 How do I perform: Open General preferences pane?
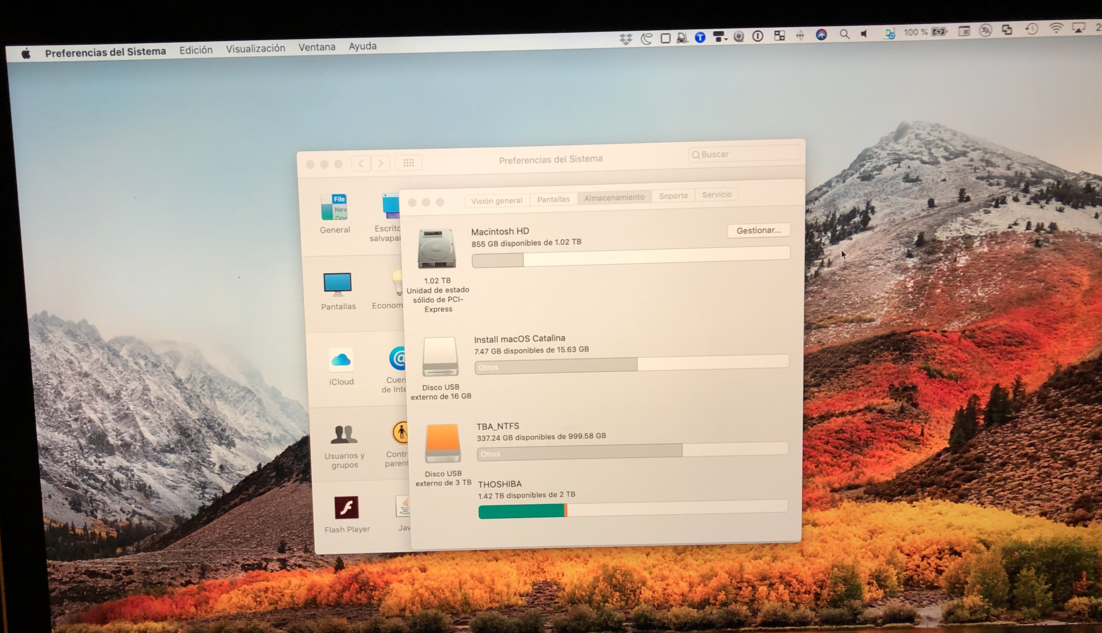335,214
